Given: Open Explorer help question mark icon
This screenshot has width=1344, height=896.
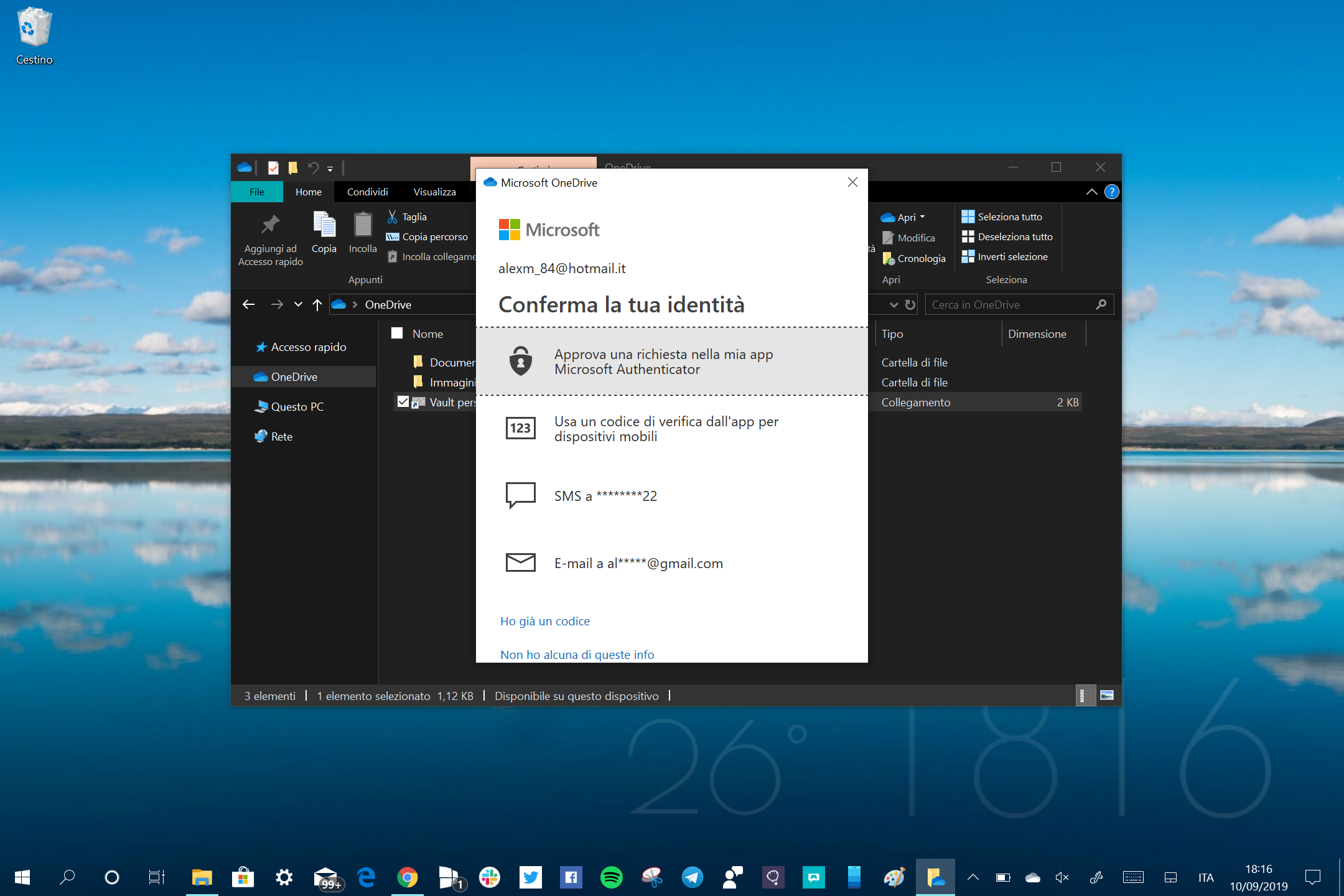Looking at the screenshot, I should (x=1112, y=192).
